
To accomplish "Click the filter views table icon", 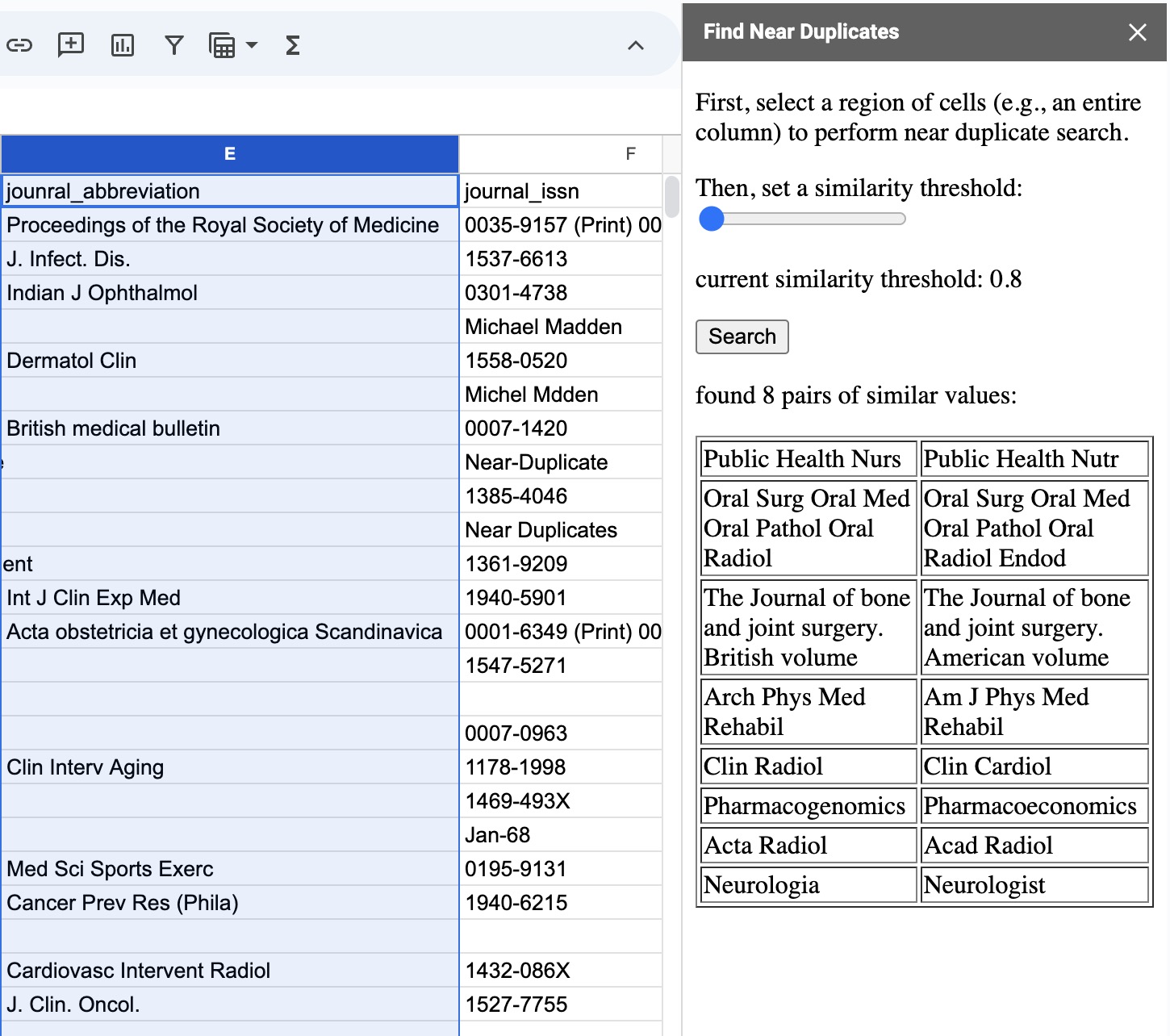I will (x=222, y=45).
